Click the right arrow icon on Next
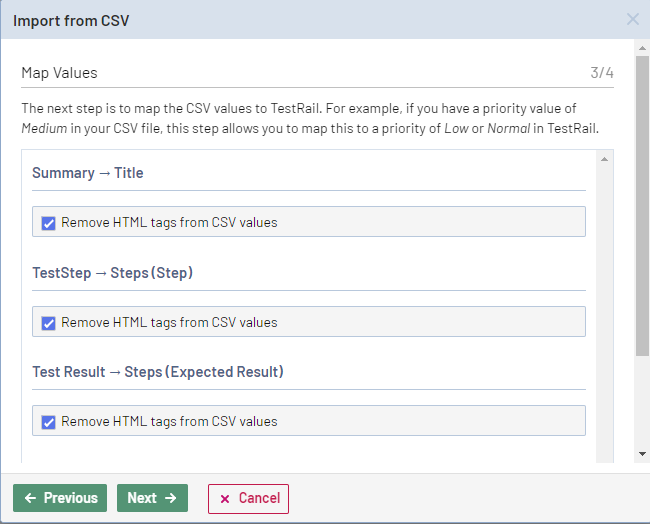Screen dimensions: 650x524 pos(170,498)
